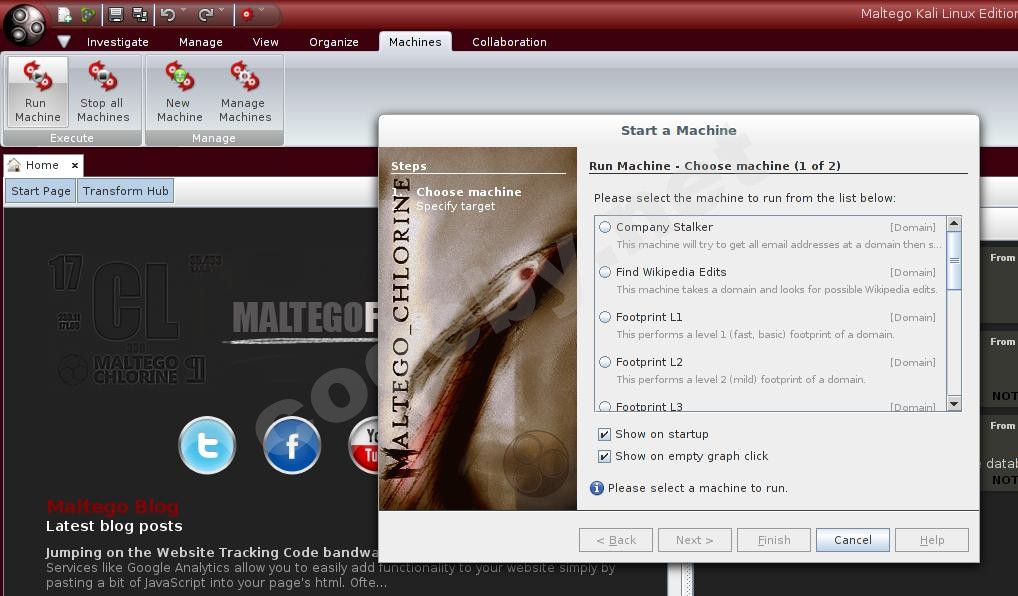The image size is (1018, 596).
Task: Uncheck Show on empty graph click checkbox
Action: click(604, 456)
